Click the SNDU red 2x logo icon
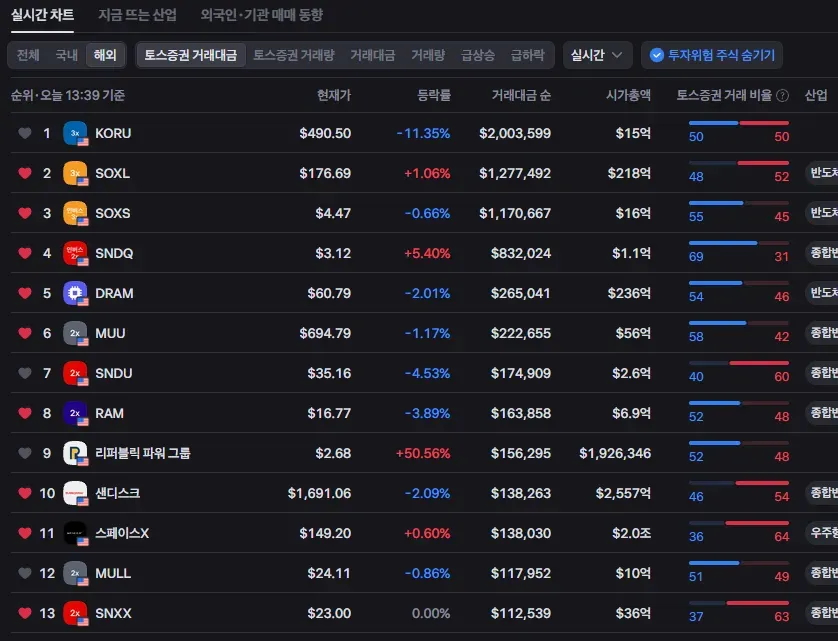 pos(75,373)
